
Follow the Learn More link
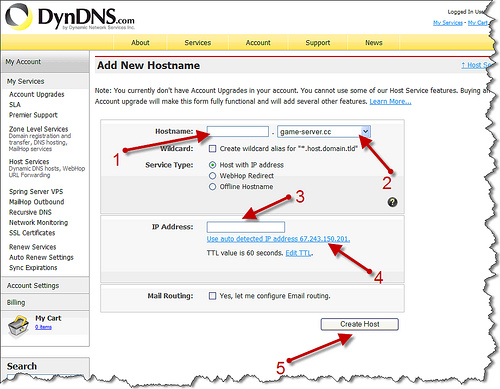coord(390,101)
